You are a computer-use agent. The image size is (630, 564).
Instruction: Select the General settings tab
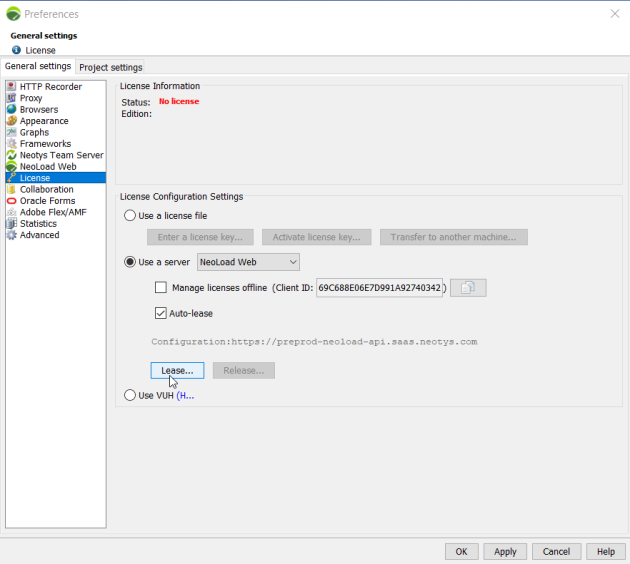pyautogui.click(x=38, y=67)
